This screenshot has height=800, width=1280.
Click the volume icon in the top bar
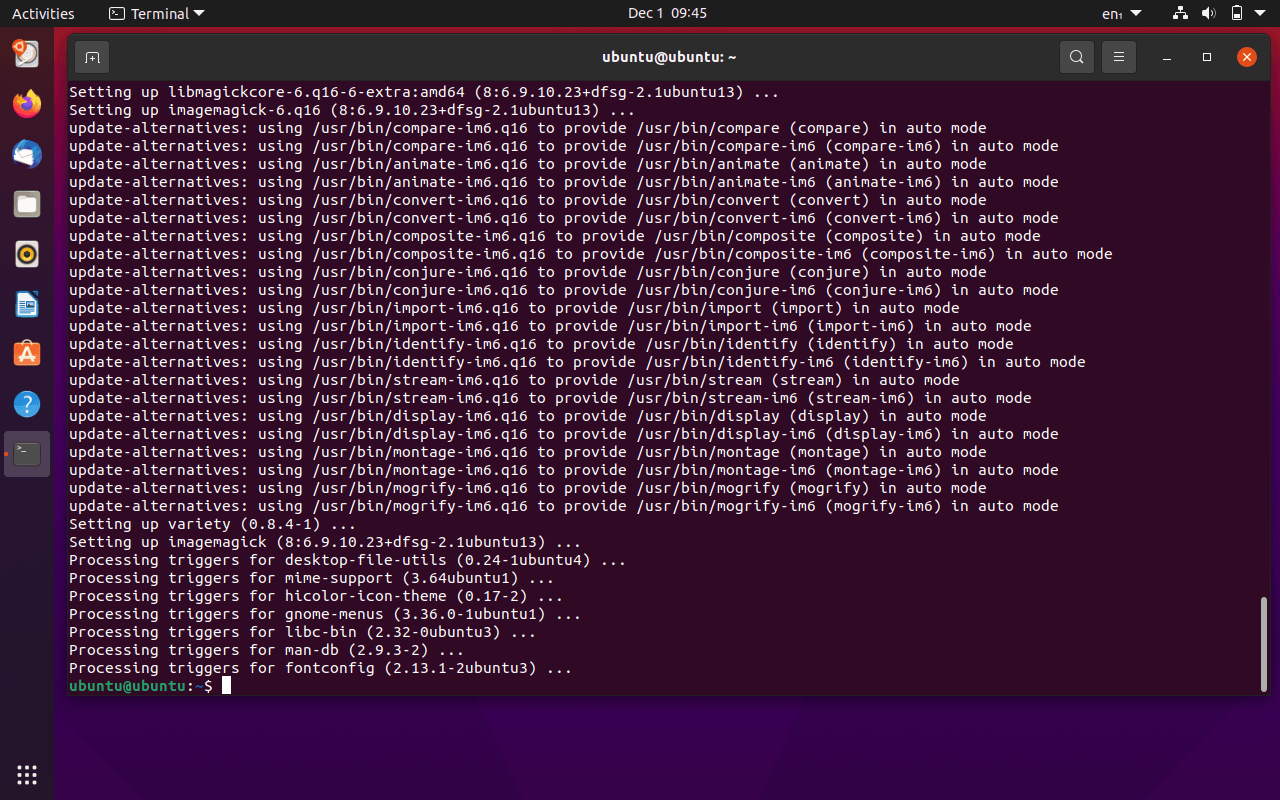(x=1209, y=13)
